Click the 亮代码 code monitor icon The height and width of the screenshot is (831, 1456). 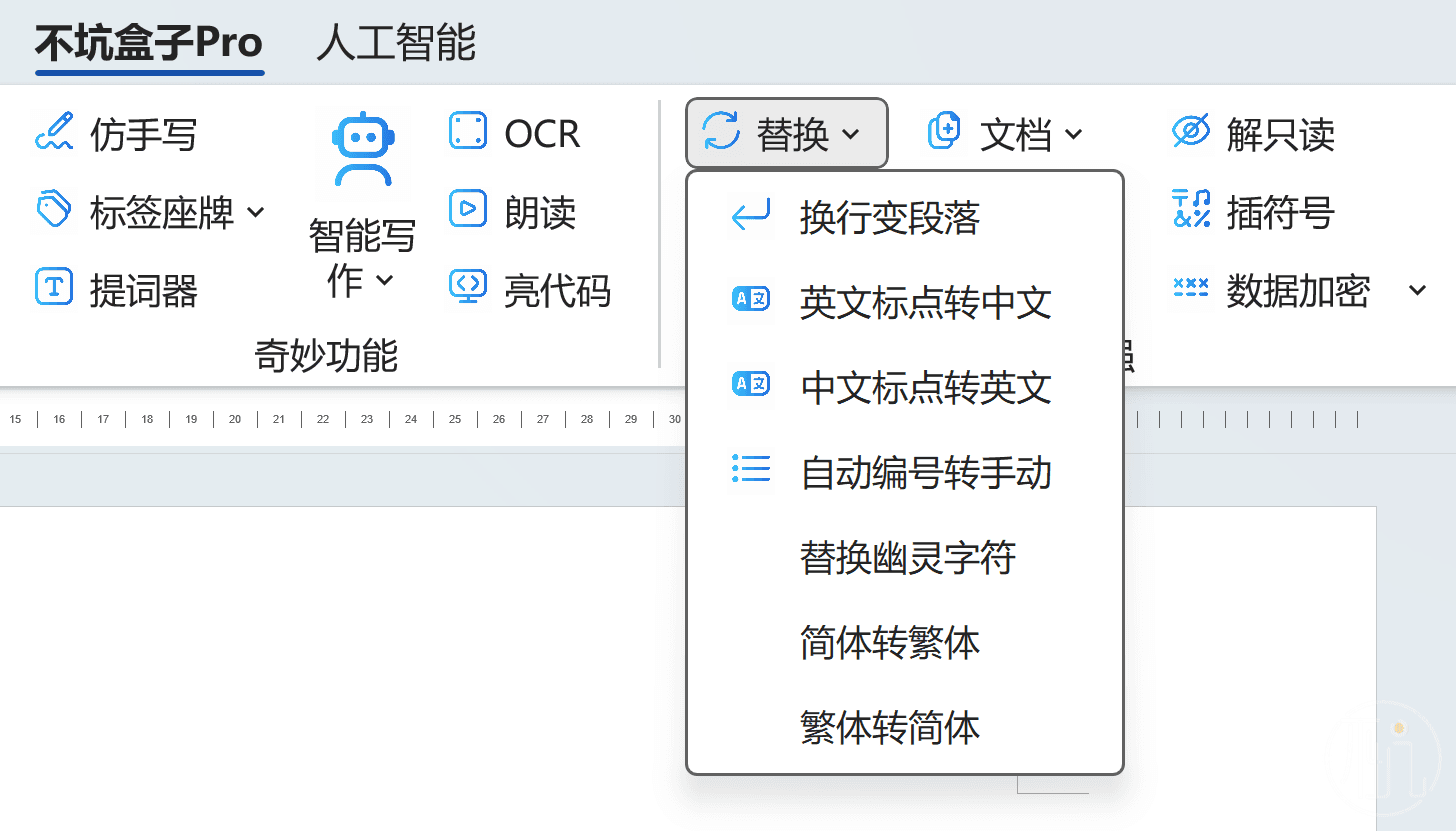click(468, 287)
